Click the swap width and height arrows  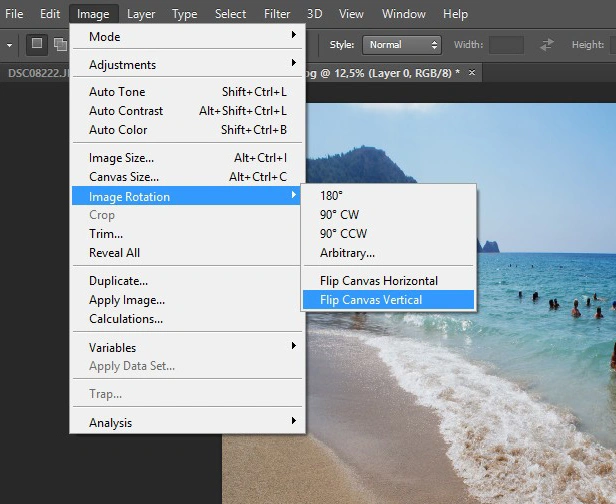coord(546,44)
